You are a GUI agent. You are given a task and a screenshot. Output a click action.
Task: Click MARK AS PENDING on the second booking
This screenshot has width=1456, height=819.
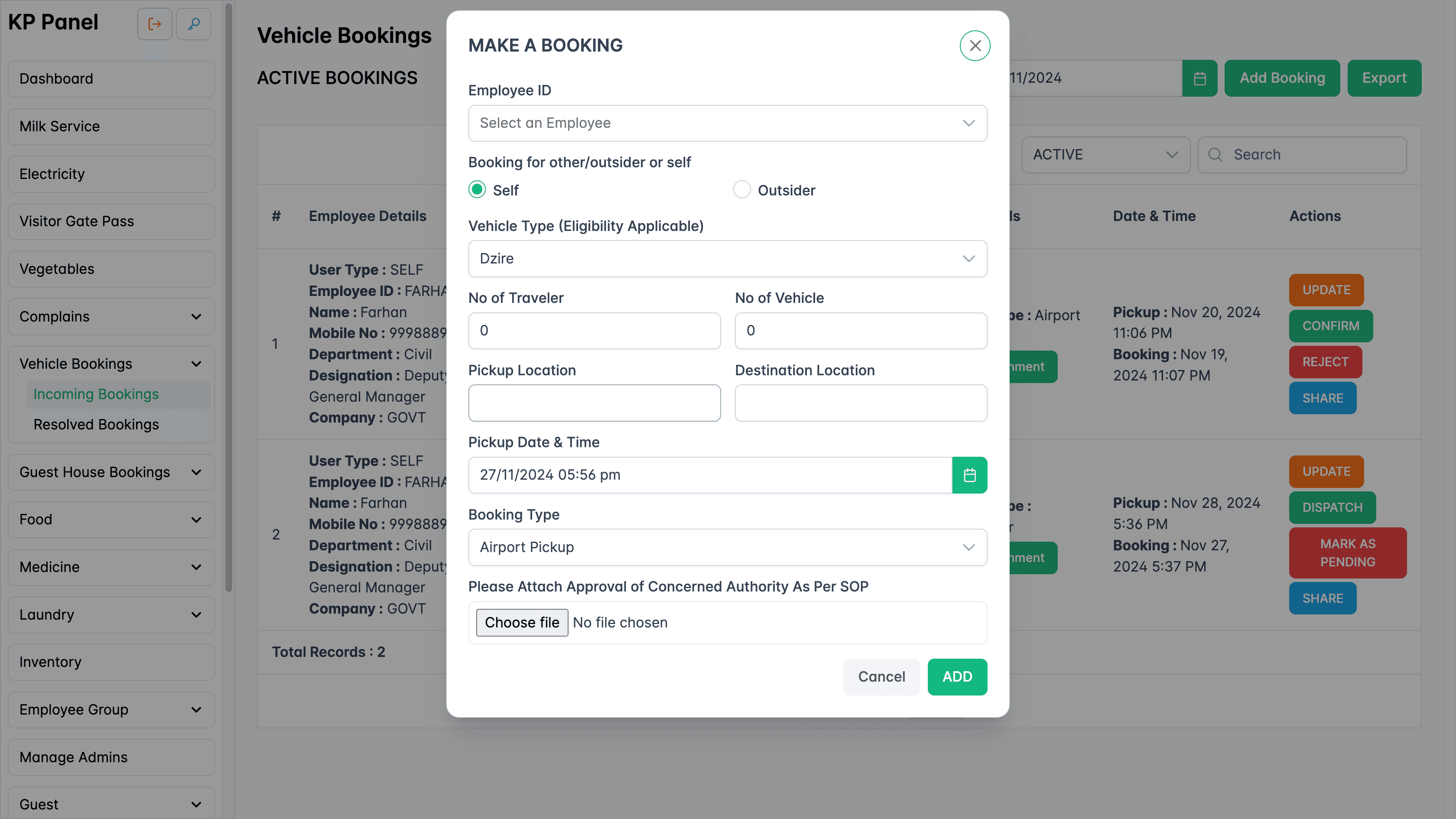point(1348,553)
